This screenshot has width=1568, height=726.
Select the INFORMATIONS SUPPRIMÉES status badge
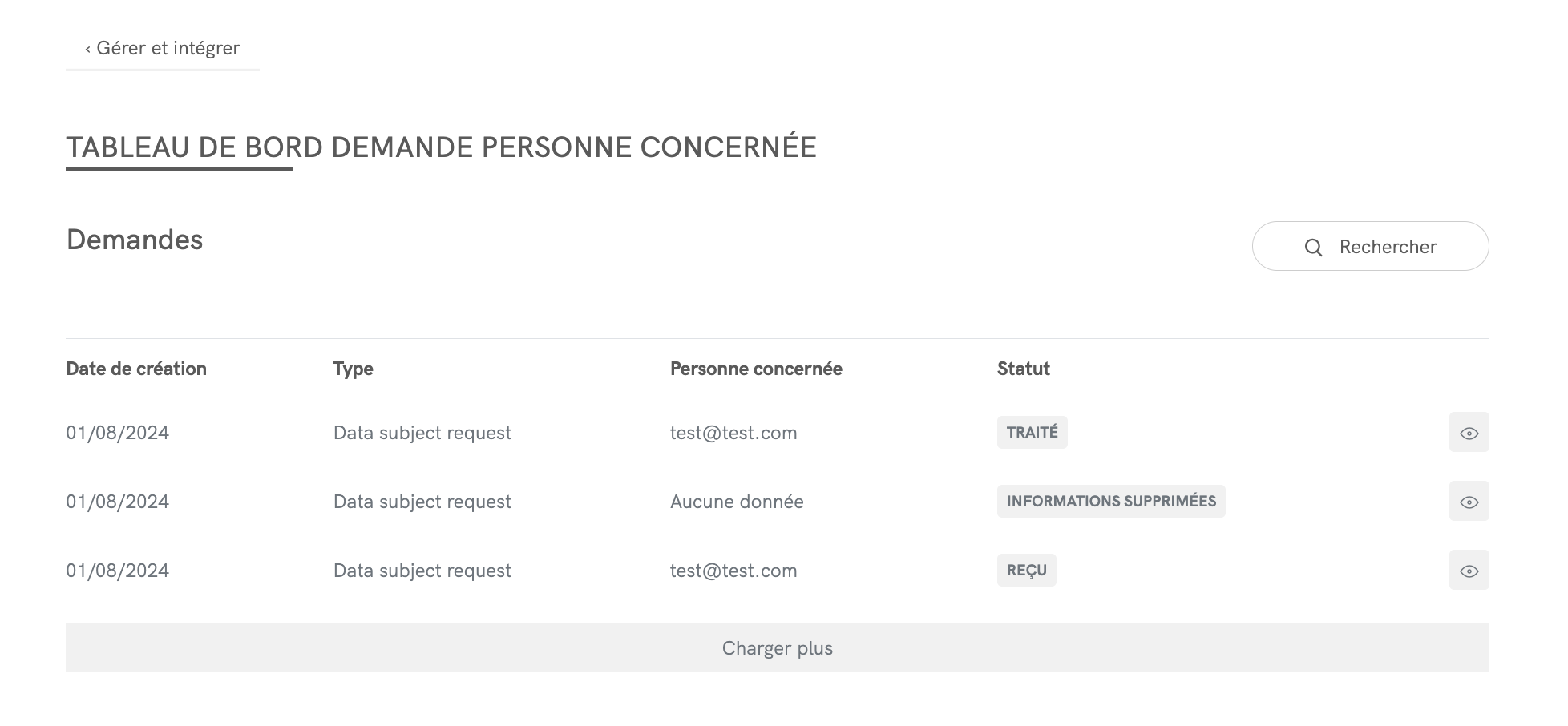(x=1110, y=502)
